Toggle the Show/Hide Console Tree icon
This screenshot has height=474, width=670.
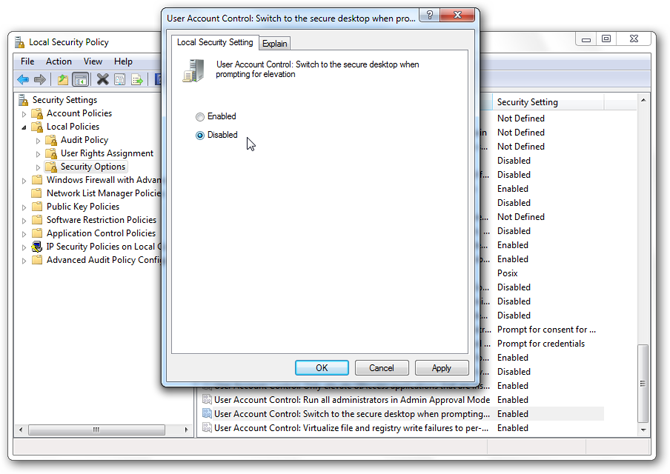80,79
